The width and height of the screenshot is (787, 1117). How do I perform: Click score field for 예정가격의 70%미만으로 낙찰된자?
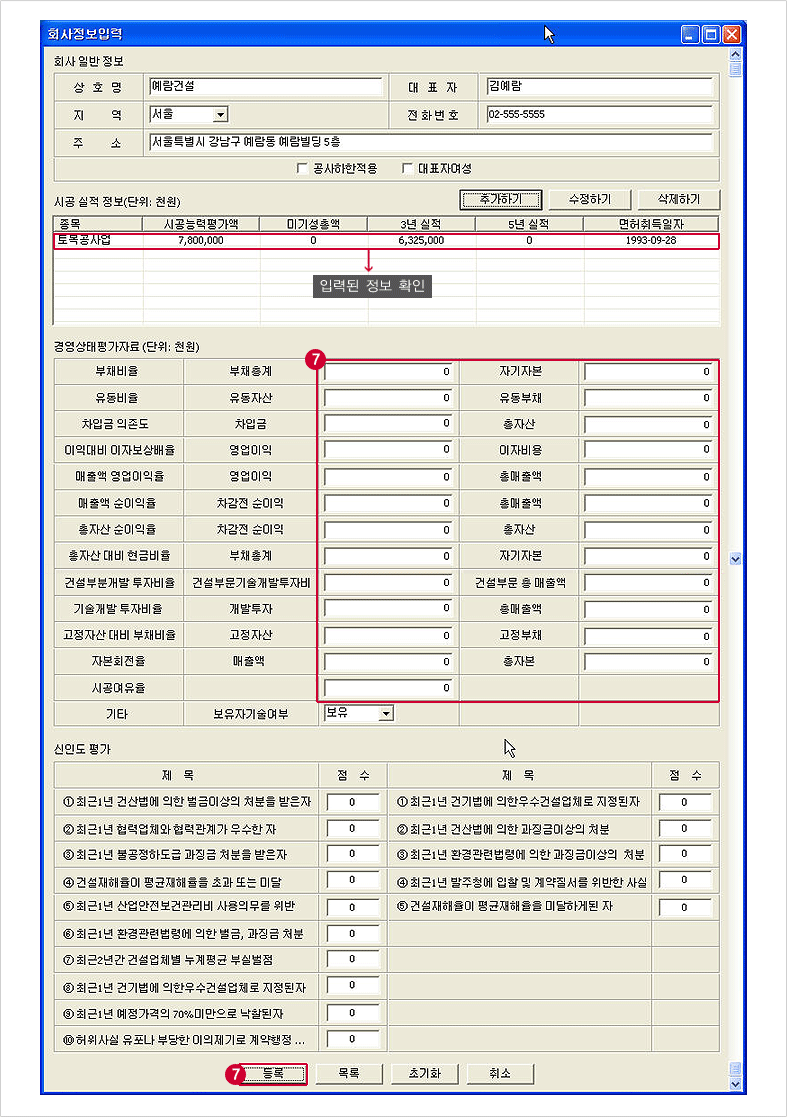[x=353, y=1013]
